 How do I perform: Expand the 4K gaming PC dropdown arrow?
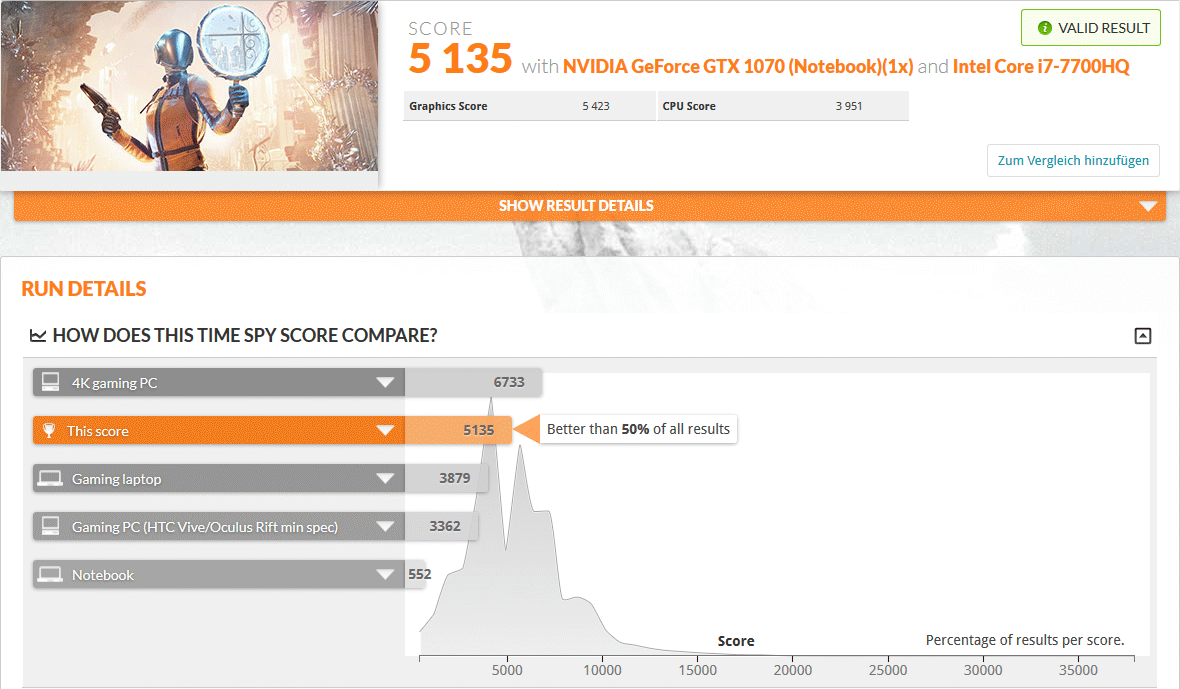coord(385,383)
